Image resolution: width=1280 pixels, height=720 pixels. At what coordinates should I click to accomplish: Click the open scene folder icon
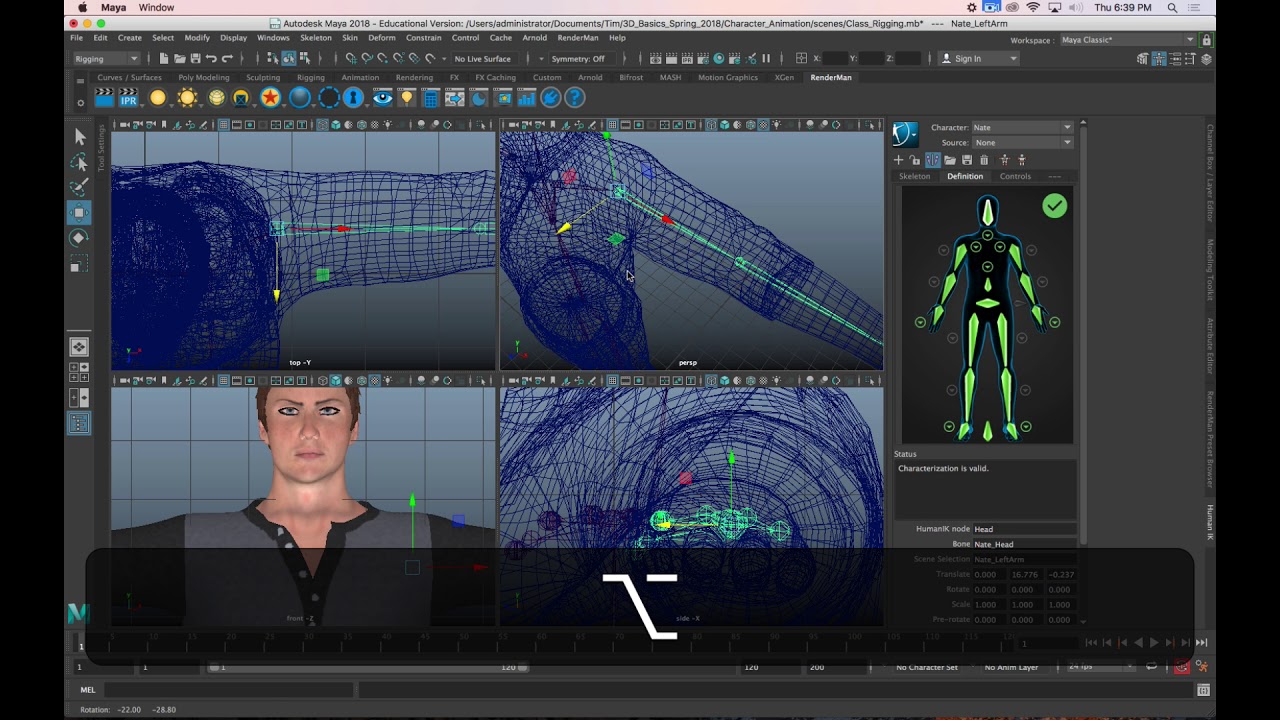pyautogui.click(x=180, y=58)
